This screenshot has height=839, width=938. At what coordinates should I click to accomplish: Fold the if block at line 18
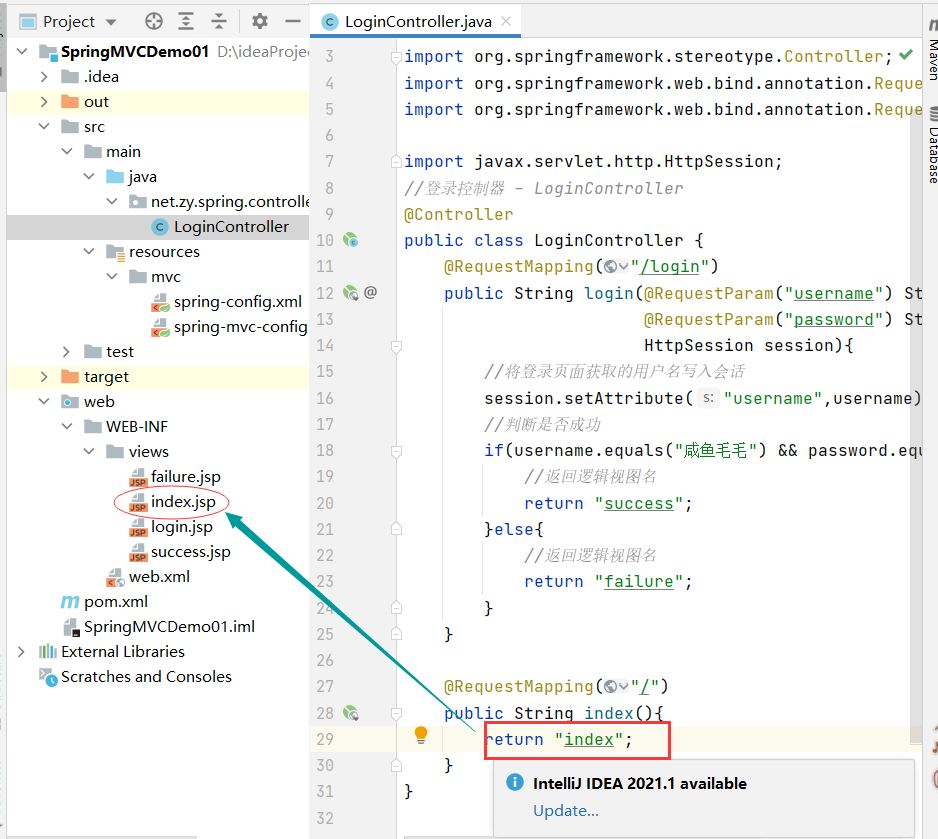[395, 451]
